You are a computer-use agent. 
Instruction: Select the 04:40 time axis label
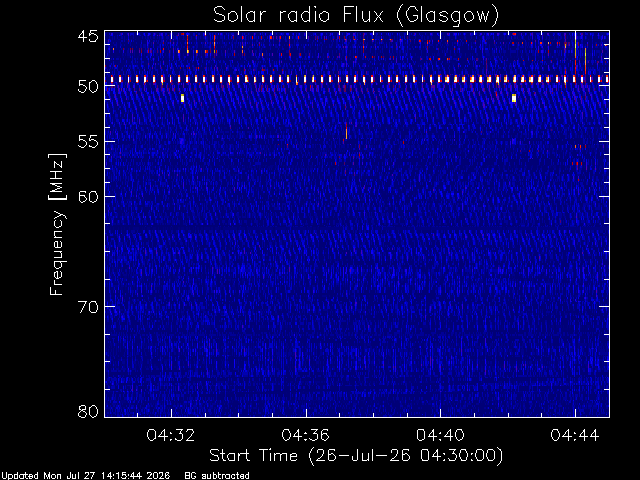[x=440, y=435]
